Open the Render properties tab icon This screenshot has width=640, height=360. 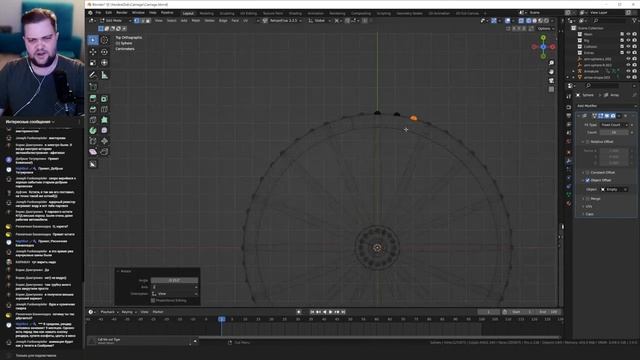point(569,107)
